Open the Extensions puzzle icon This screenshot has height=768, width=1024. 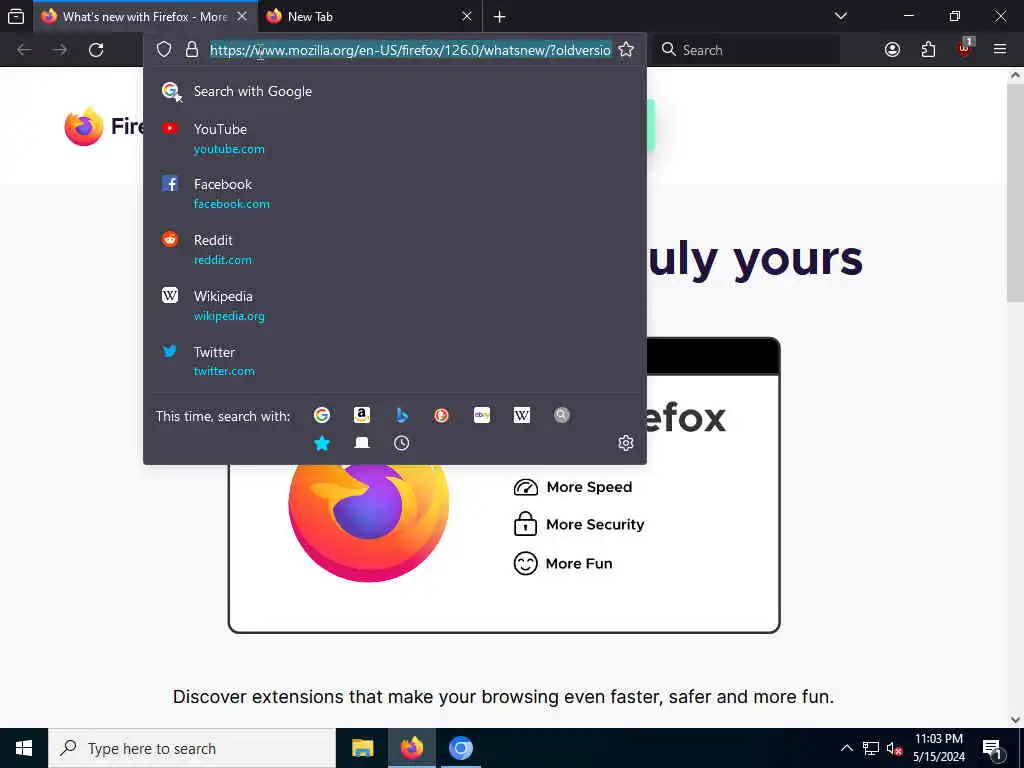[x=928, y=50]
